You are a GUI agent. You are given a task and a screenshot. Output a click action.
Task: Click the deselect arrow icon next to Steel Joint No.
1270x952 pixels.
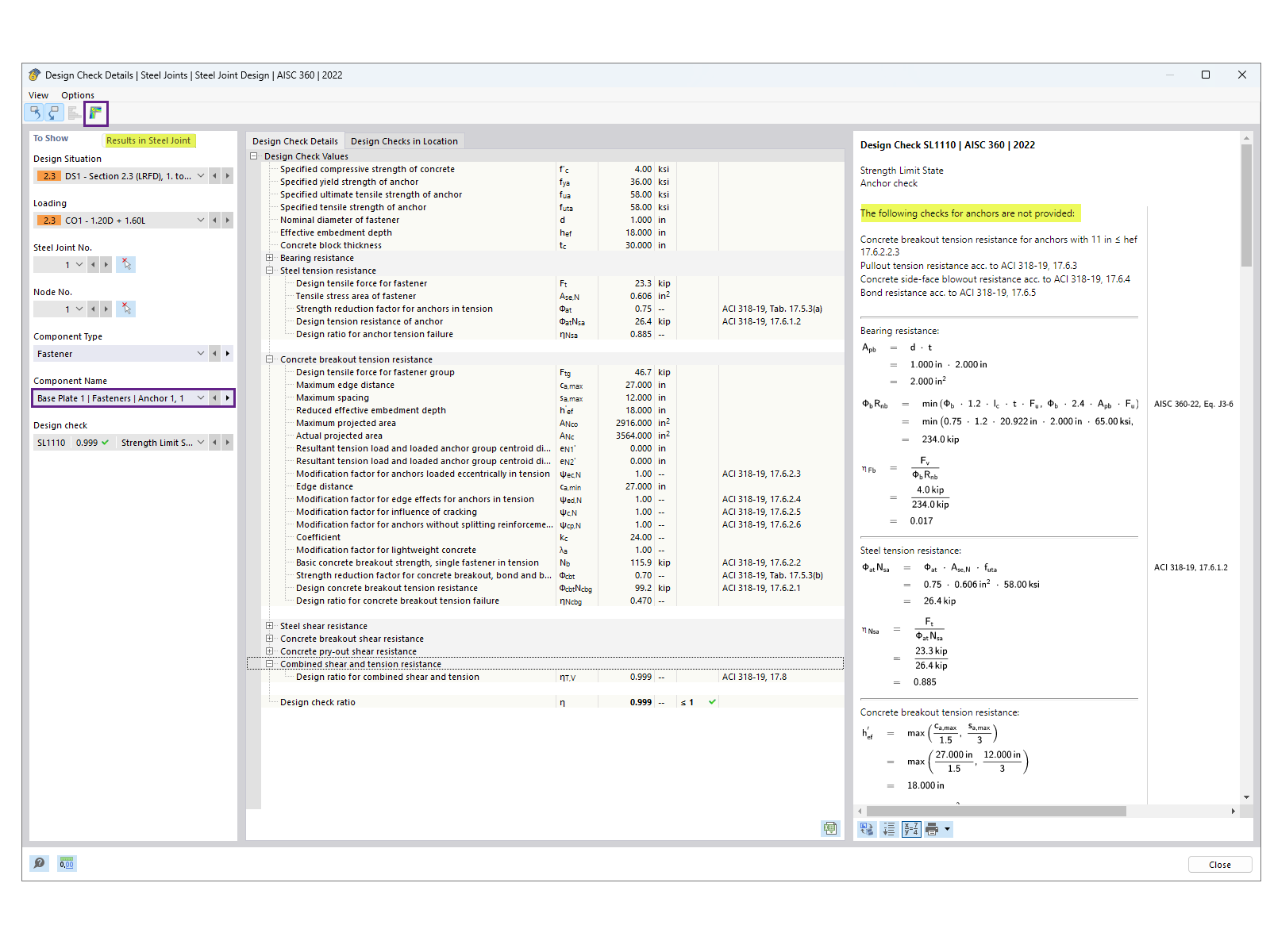pos(125,264)
